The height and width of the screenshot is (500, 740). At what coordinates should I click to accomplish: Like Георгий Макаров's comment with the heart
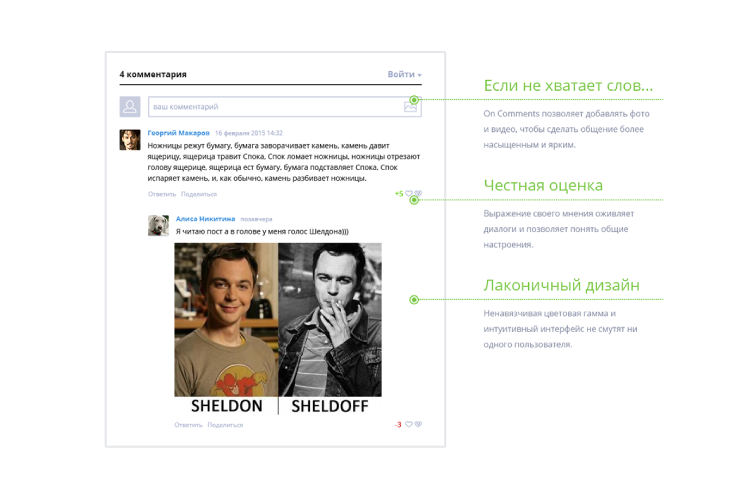tap(409, 194)
